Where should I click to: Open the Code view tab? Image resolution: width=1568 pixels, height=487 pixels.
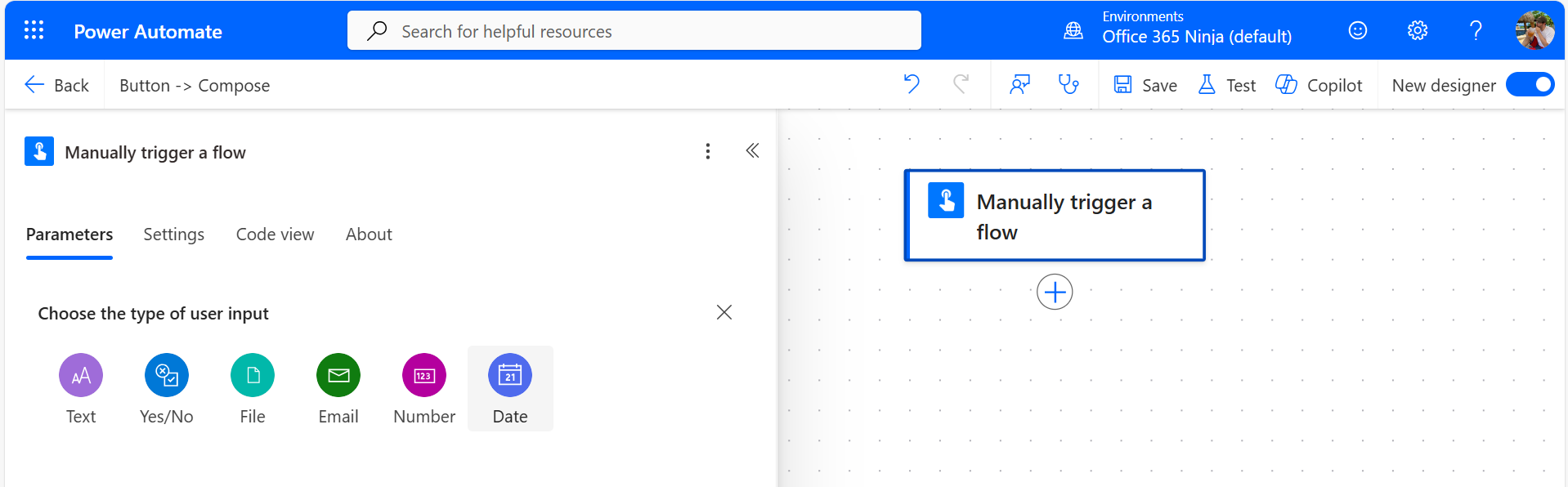pyautogui.click(x=275, y=235)
